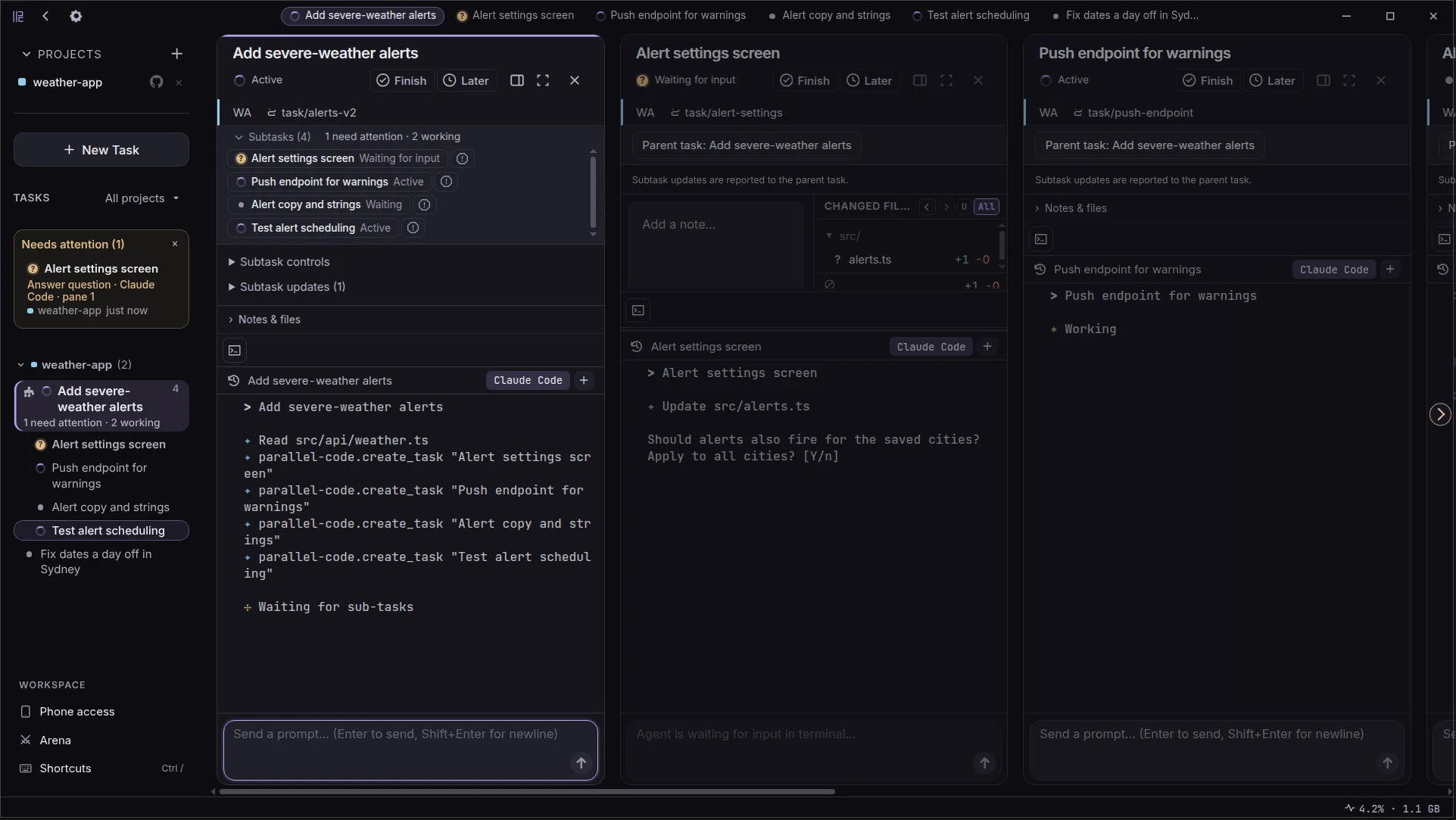The image size is (1456, 820).
Task: Go back with the title bar arrow
Action: 45,16
